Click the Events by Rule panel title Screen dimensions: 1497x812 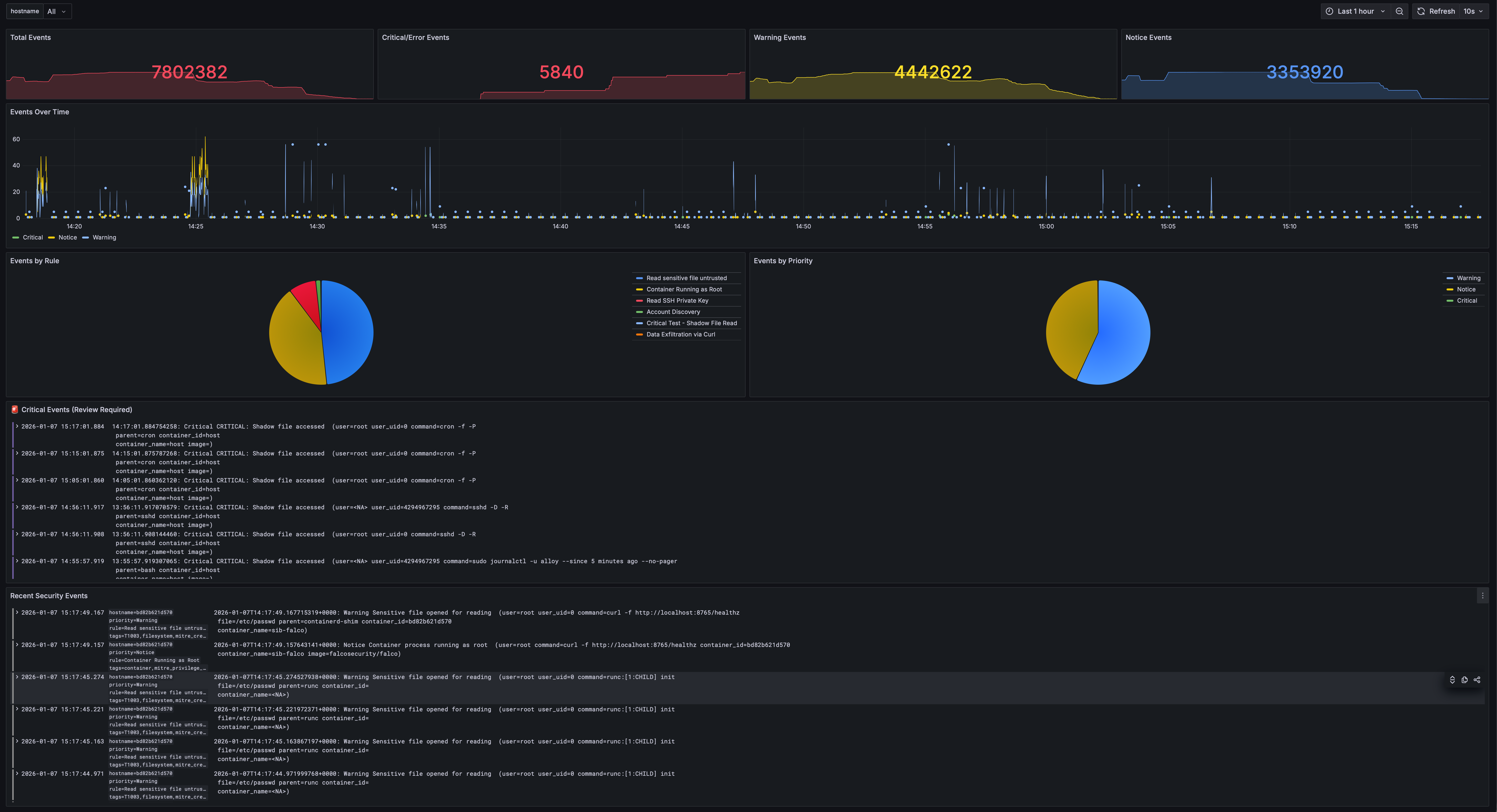(x=34, y=261)
